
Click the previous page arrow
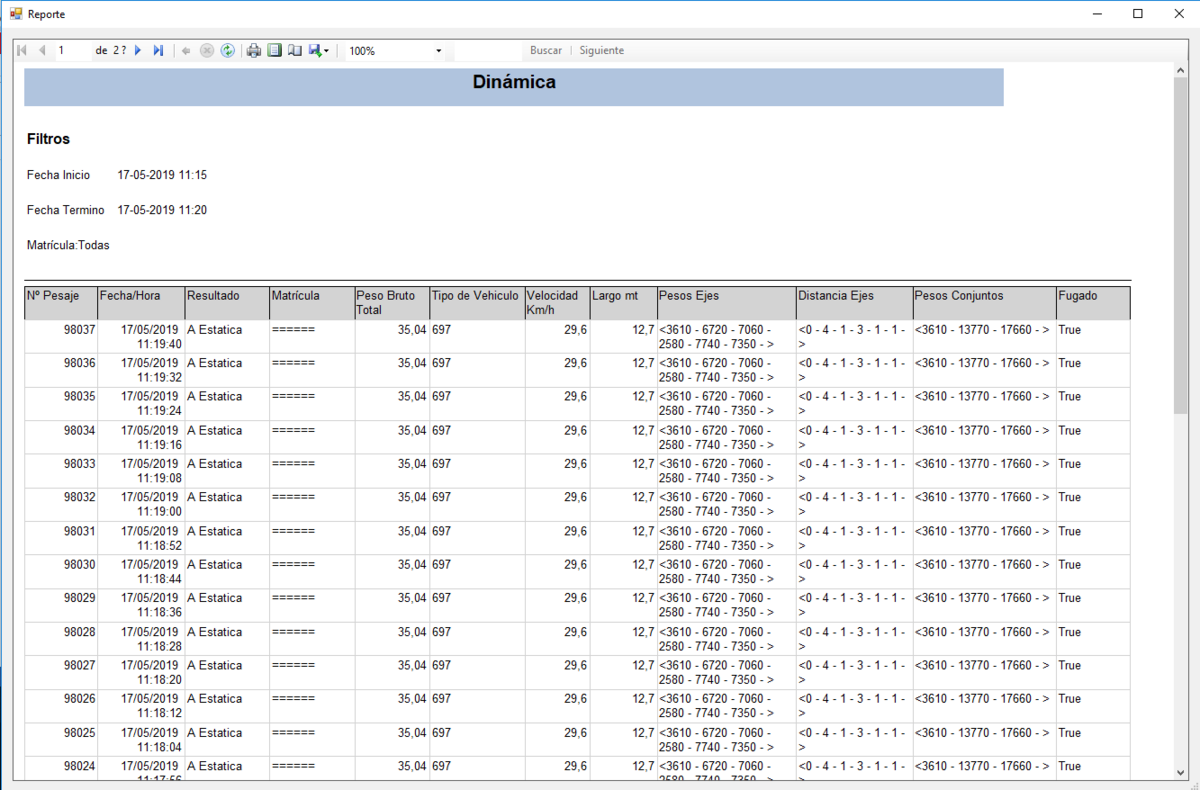click(42, 50)
